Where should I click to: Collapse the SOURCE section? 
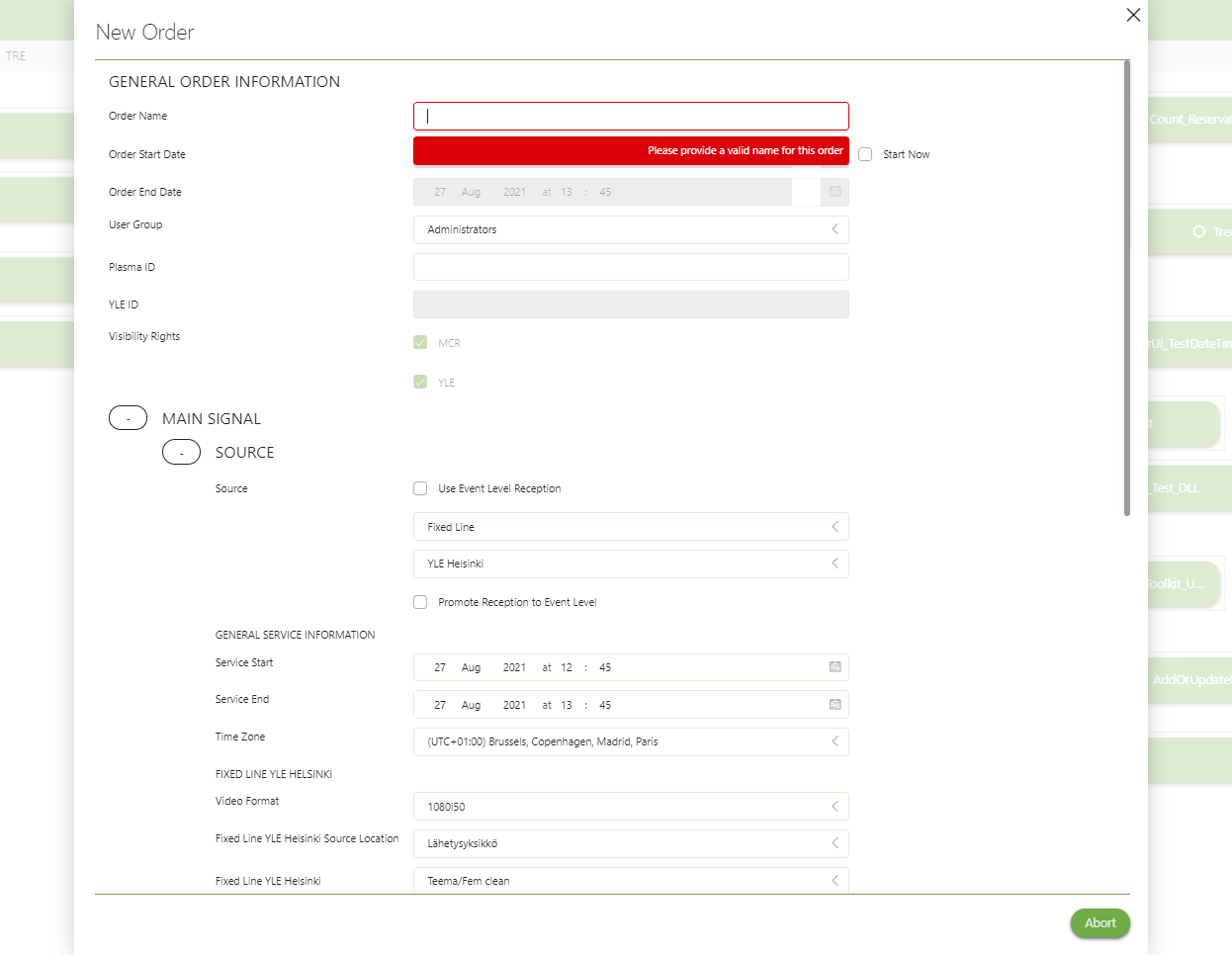coord(181,452)
